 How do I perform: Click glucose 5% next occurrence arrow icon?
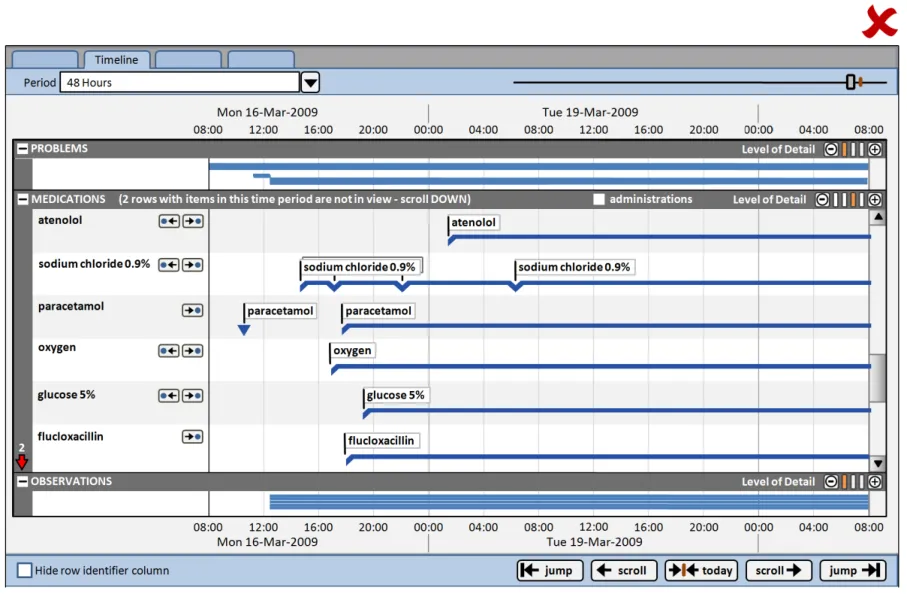click(193, 396)
